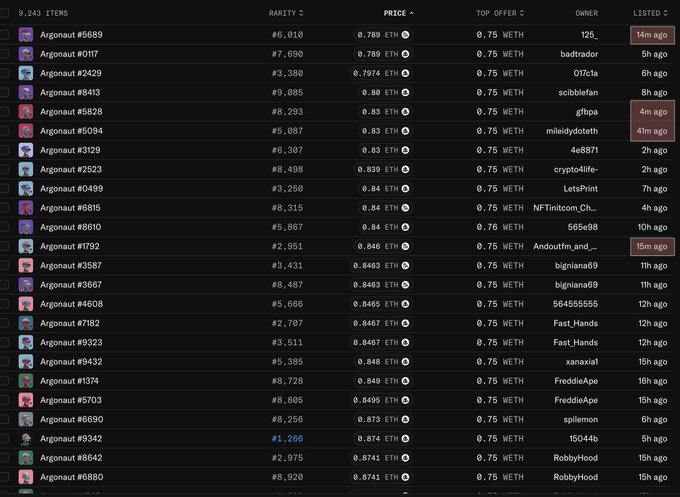The height and width of the screenshot is (497, 680).
Task: Click the 10h ago listing time for Argonaut #8610
Action: [x=653, y=227]
